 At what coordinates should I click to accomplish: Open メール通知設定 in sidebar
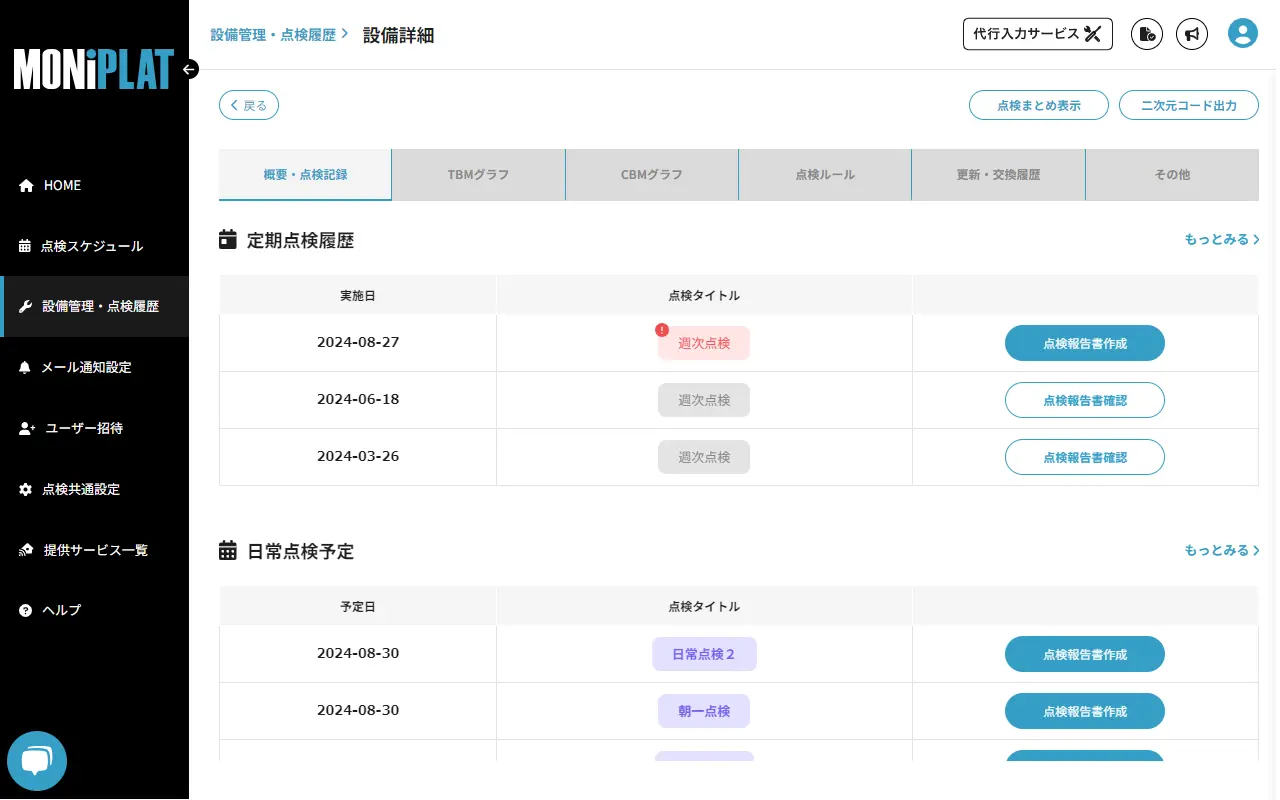point(86,367)
